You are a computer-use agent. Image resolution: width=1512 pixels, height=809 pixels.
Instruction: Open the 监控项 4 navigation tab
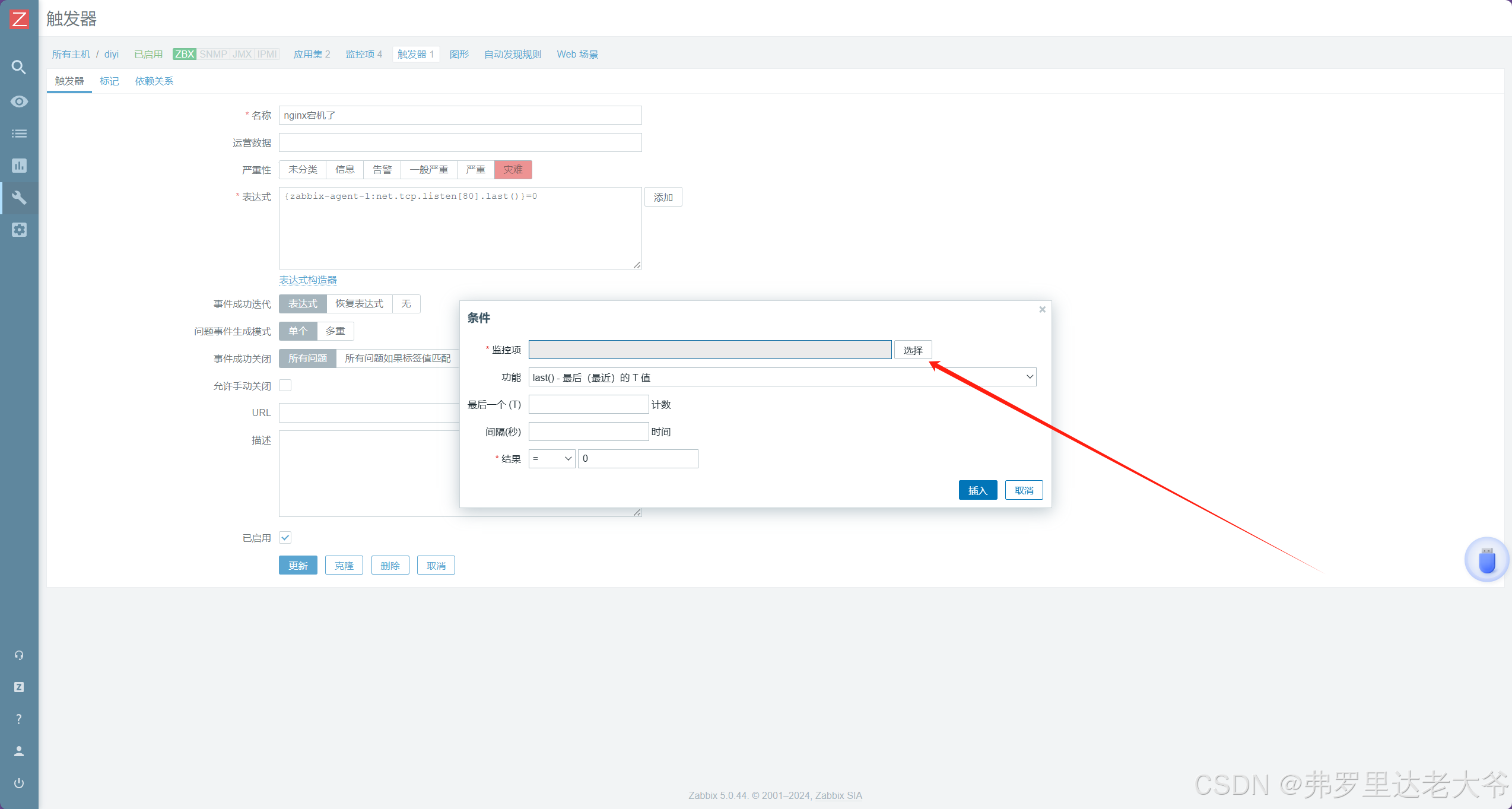click(364, 55)
